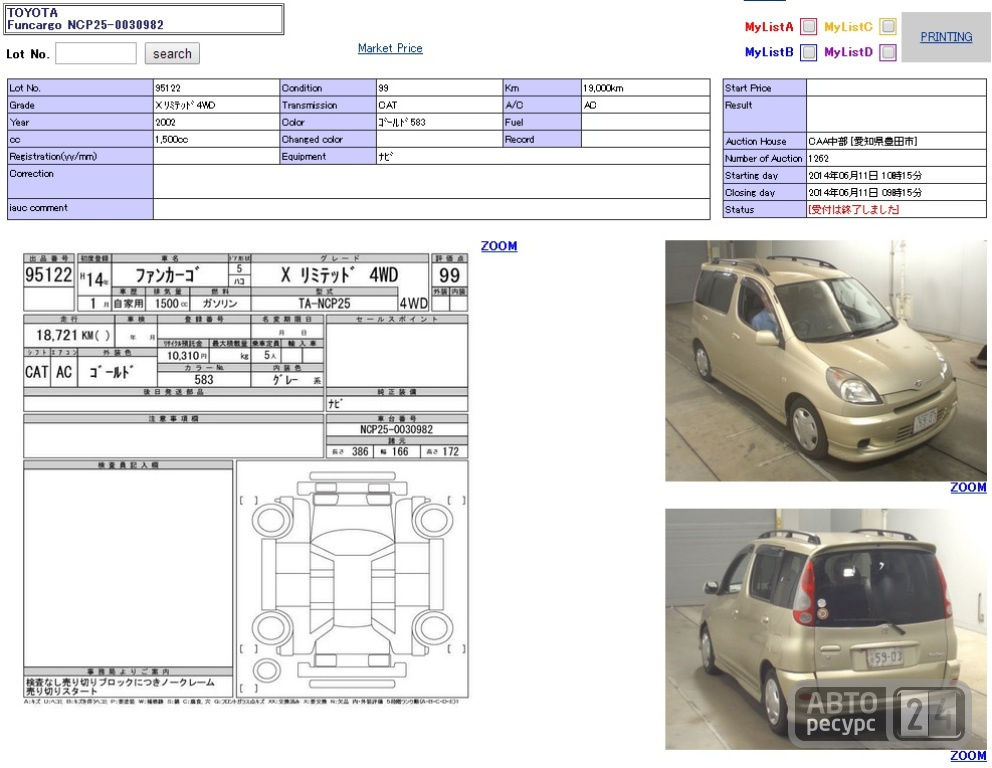Click the Correction label cell
Image resolution: width=992 pixels, height=768 pixels.
[x=80, y=182]
